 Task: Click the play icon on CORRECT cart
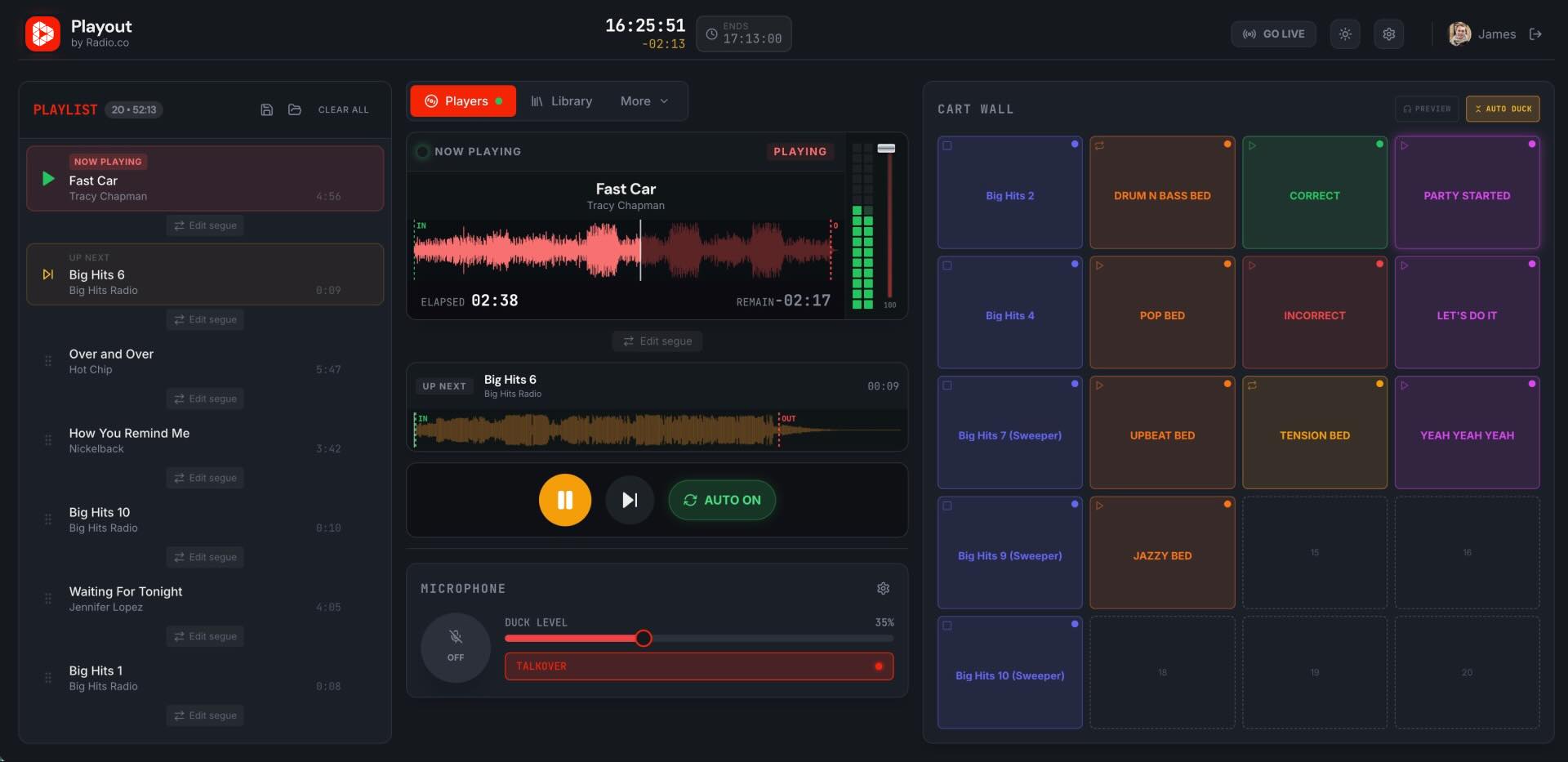1252,145
